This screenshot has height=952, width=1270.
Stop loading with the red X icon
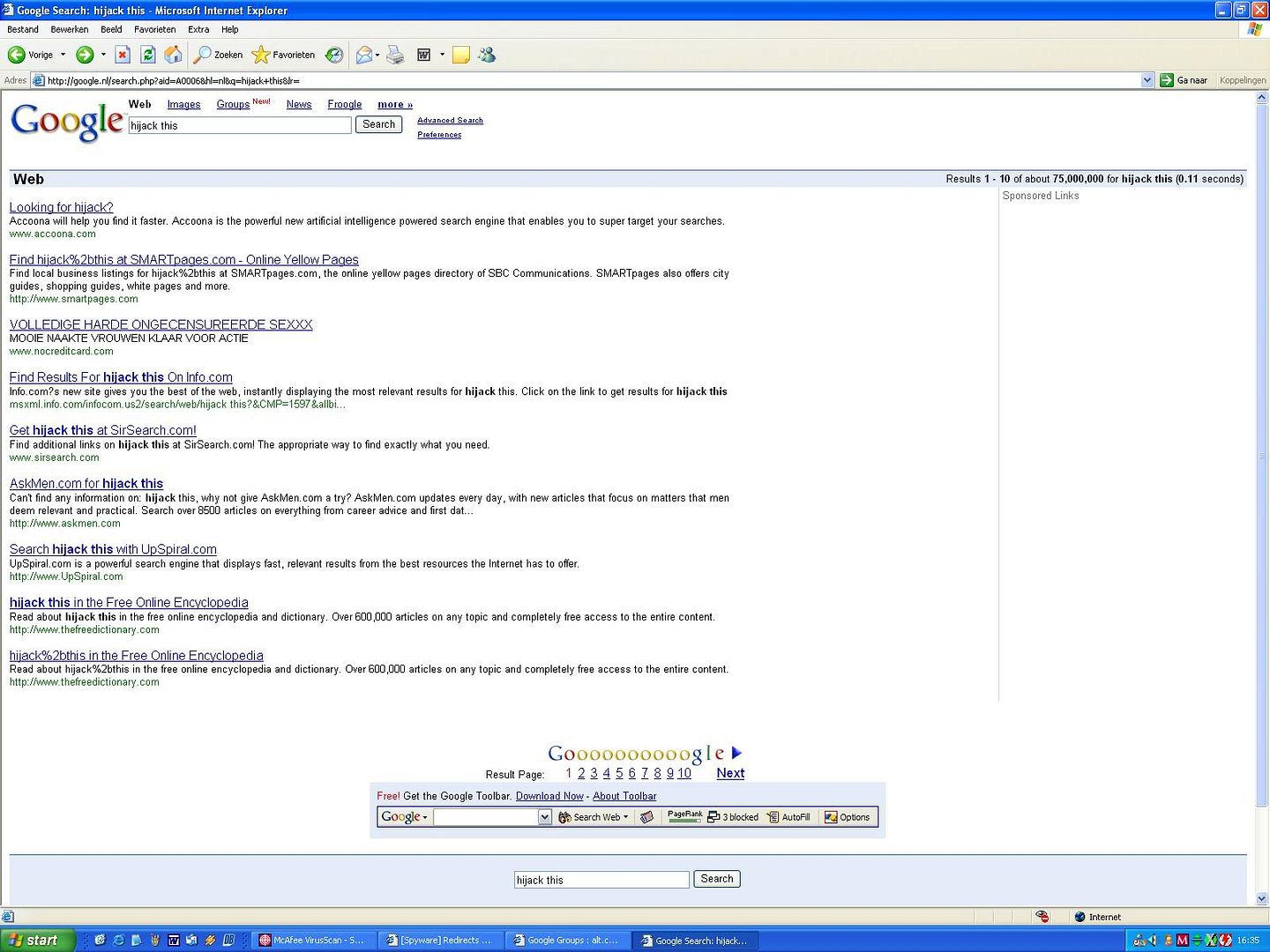point(123,55)
